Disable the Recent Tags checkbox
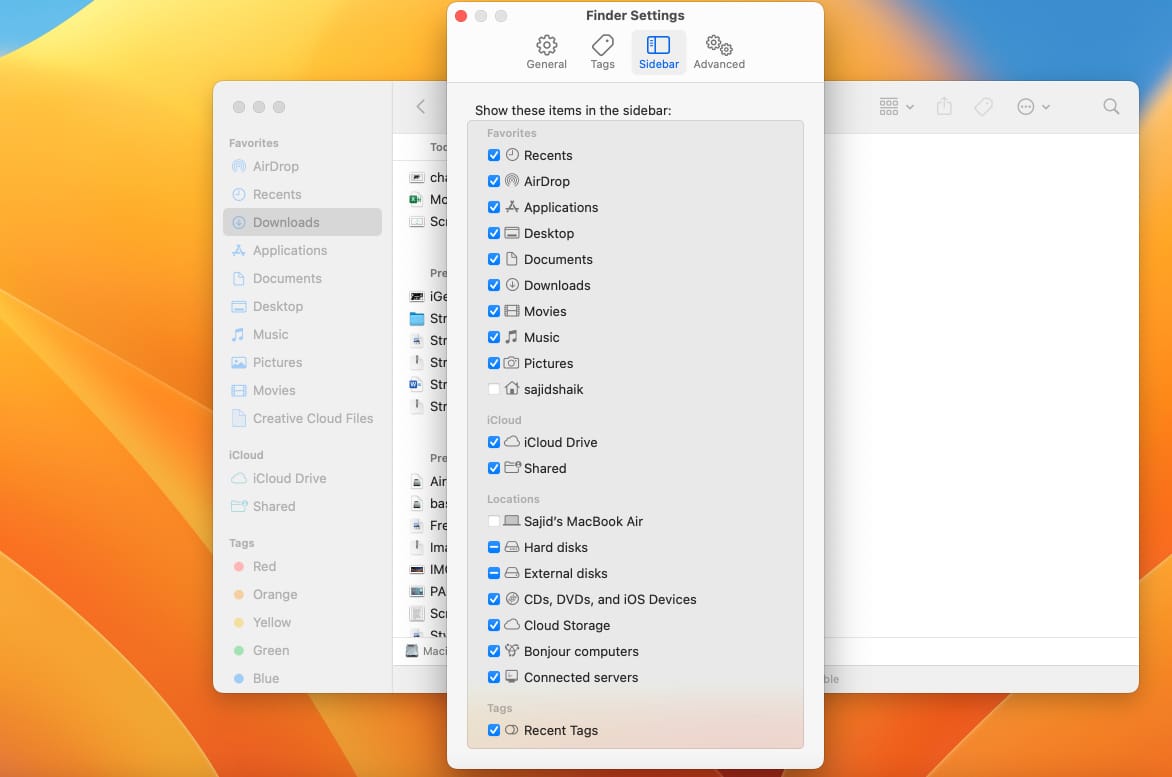The image size is (1172, 777). pyautogui.click(x=494, y=731)
